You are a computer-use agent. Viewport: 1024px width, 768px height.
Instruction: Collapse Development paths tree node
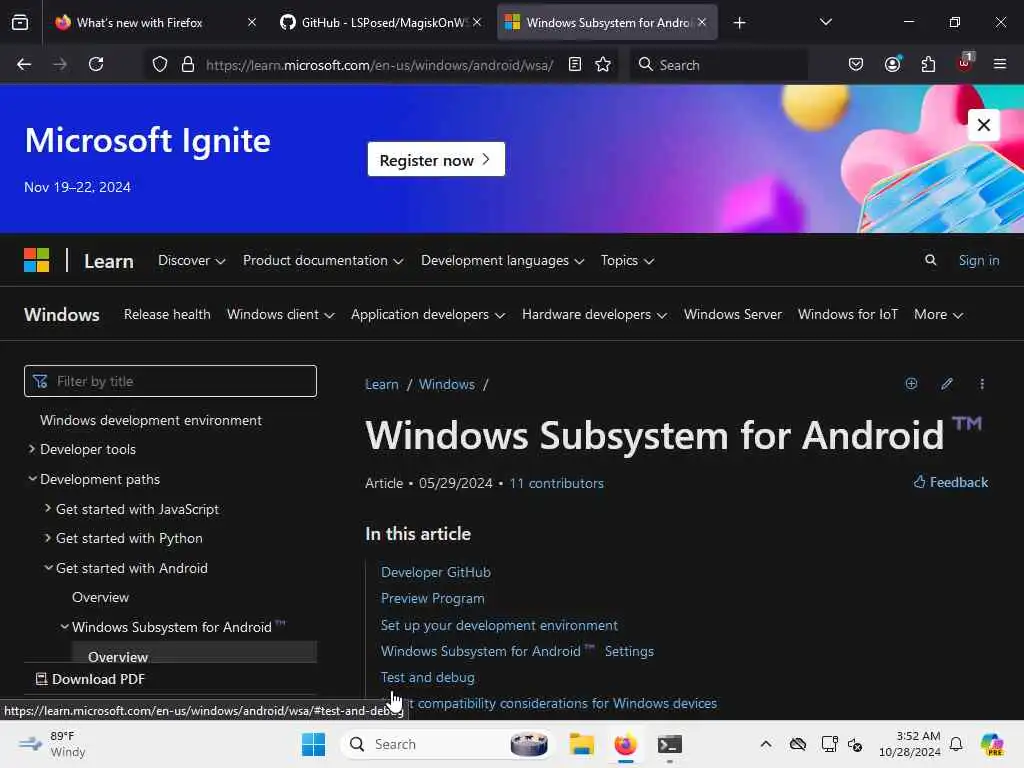click(32, 479)
